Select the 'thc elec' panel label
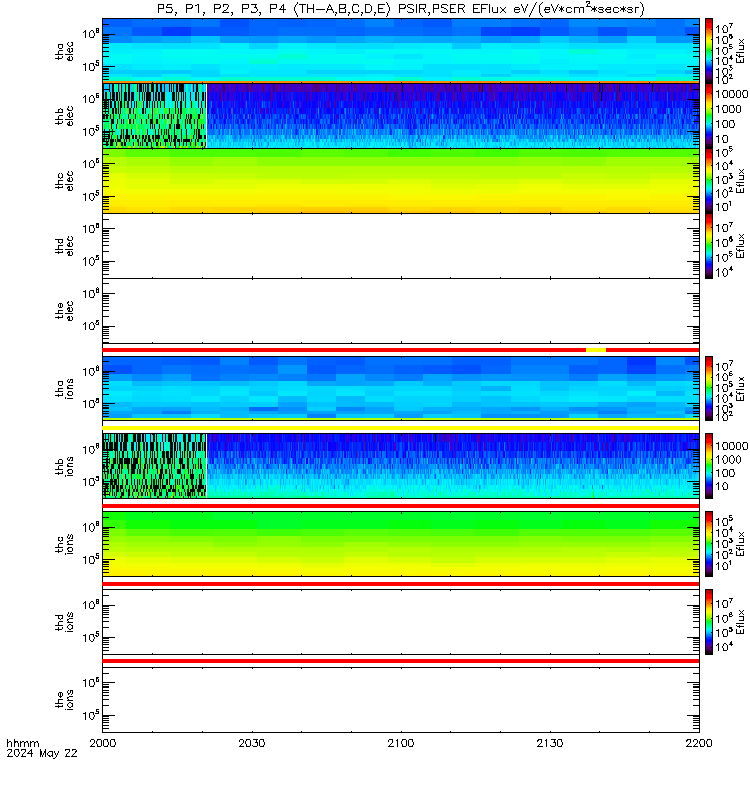The height and width of the screenshot is (800, 750). pos(64,181)
